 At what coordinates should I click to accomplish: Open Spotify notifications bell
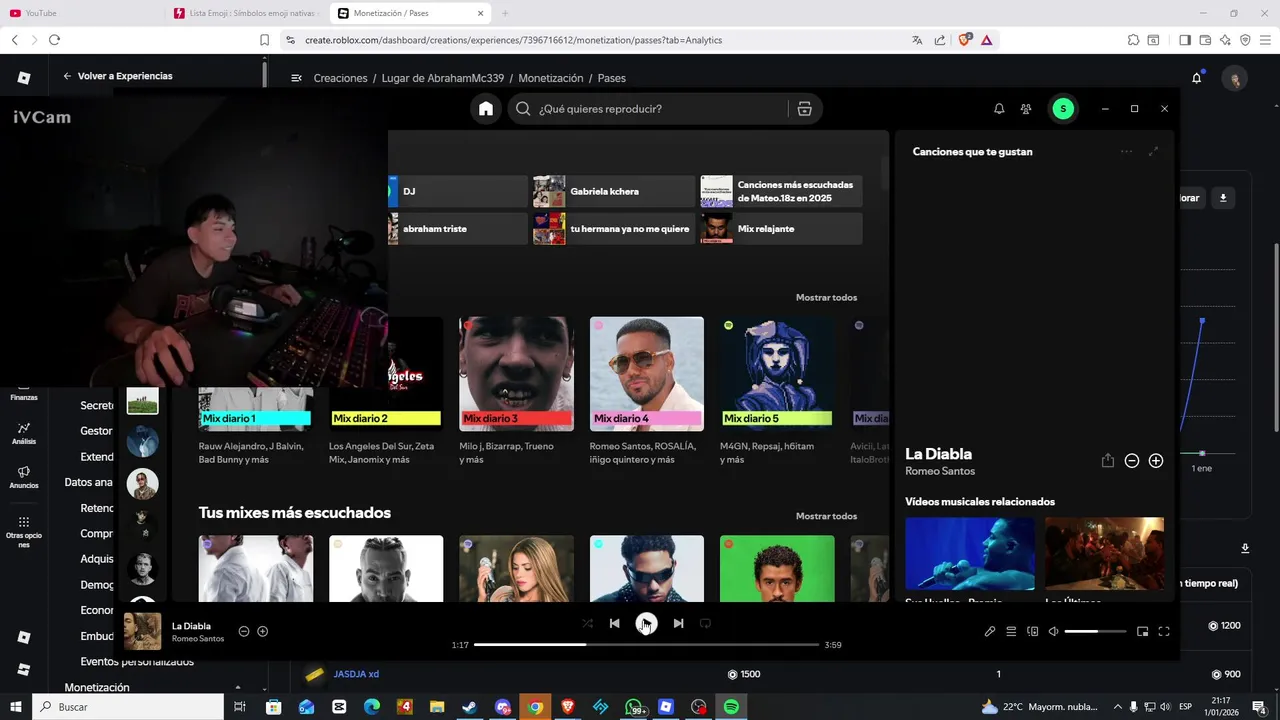(998, 109)
